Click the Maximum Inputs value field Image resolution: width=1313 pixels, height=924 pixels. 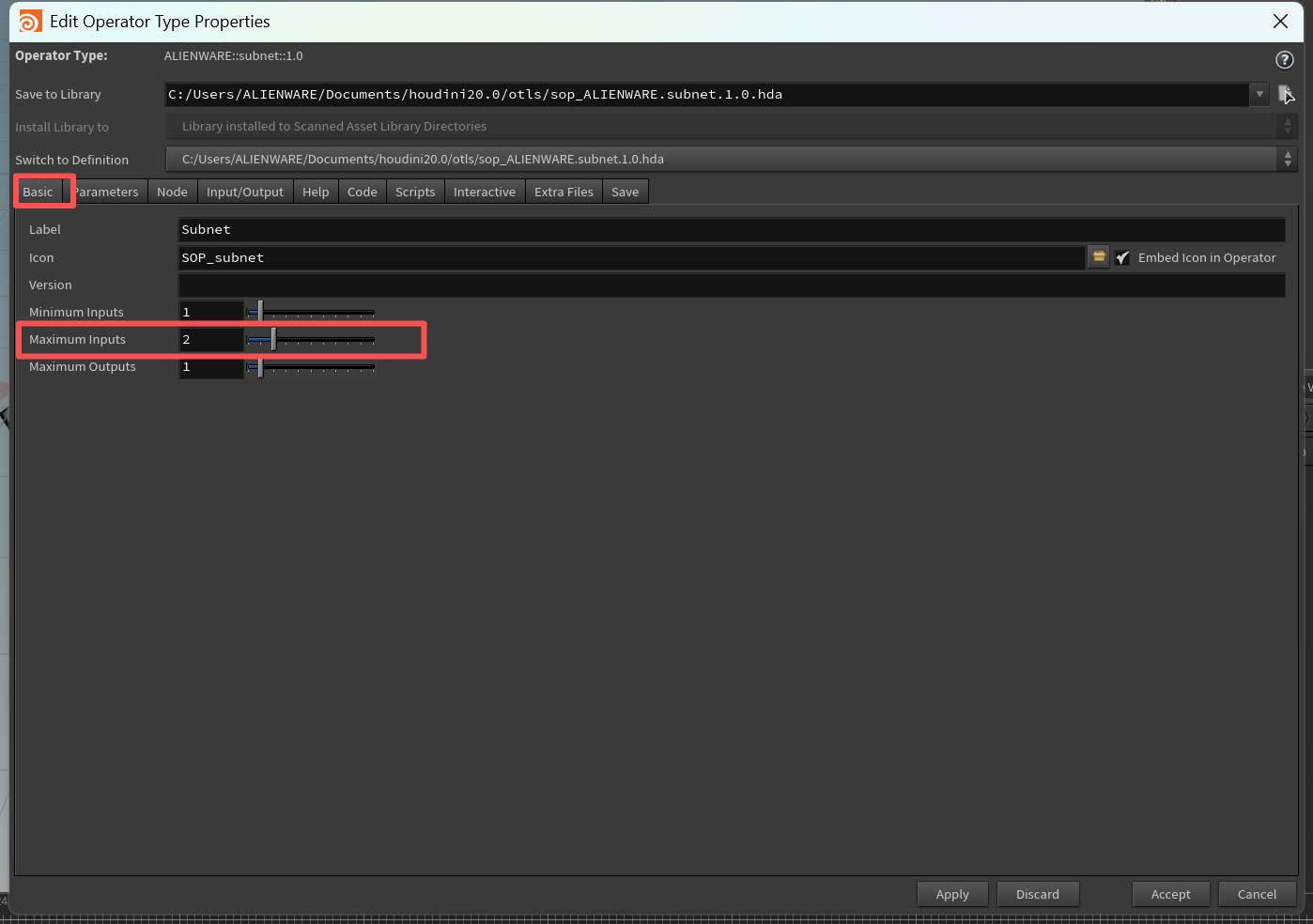(211, 339)
